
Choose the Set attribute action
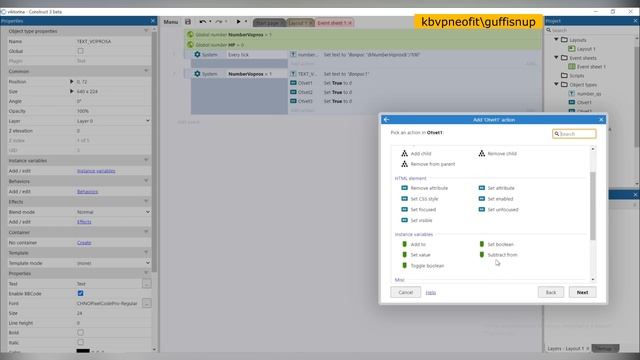496,188
